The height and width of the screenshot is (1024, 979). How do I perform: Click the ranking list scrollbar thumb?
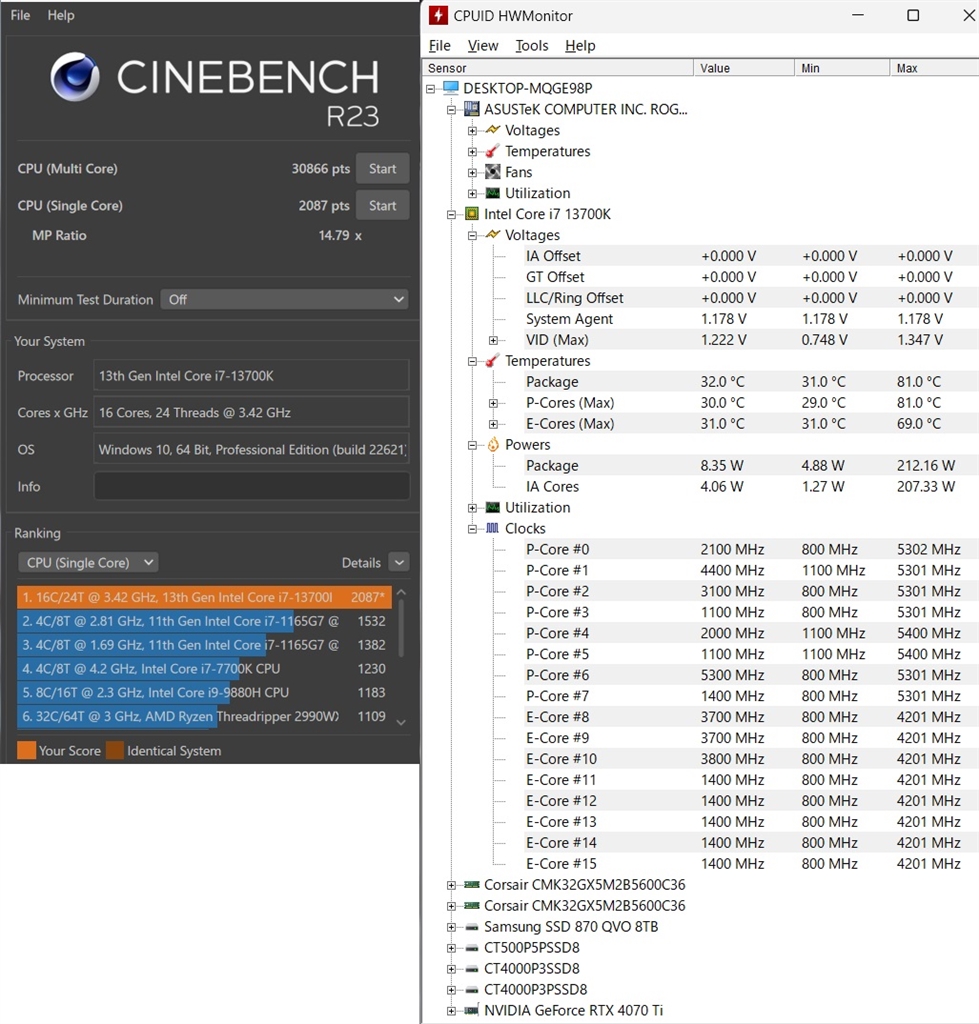click(401, 628)
